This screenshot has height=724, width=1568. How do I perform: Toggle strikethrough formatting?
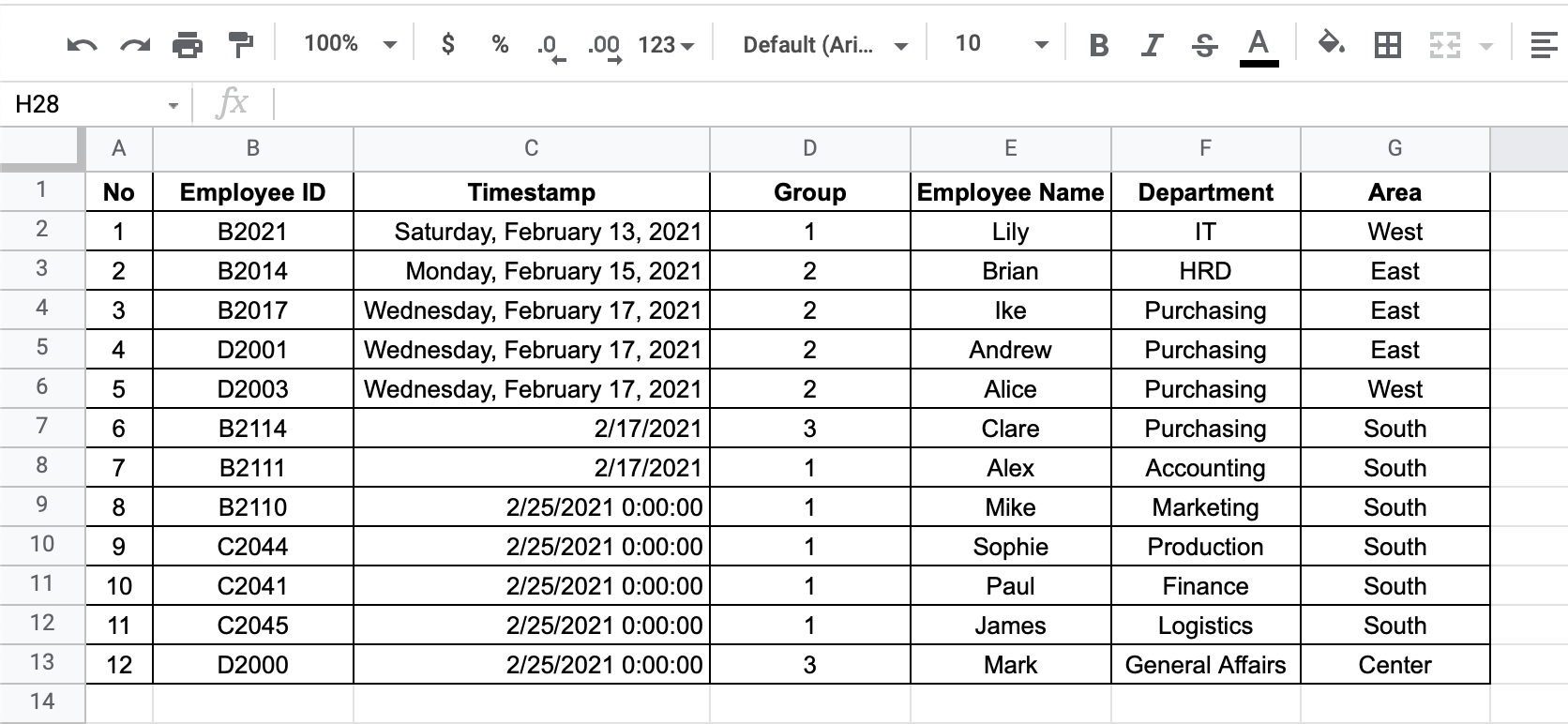[x=1204, y=43]
